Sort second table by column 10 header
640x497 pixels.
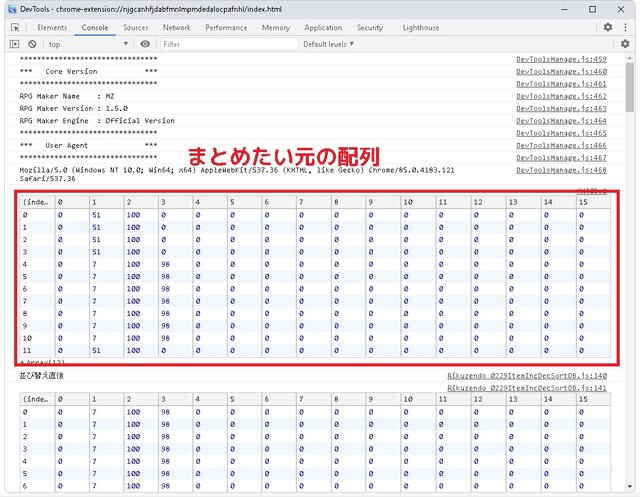click(x=418, y=399)
